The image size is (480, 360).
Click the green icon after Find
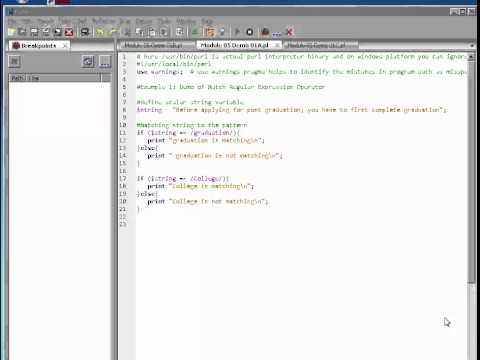point(195,32)
